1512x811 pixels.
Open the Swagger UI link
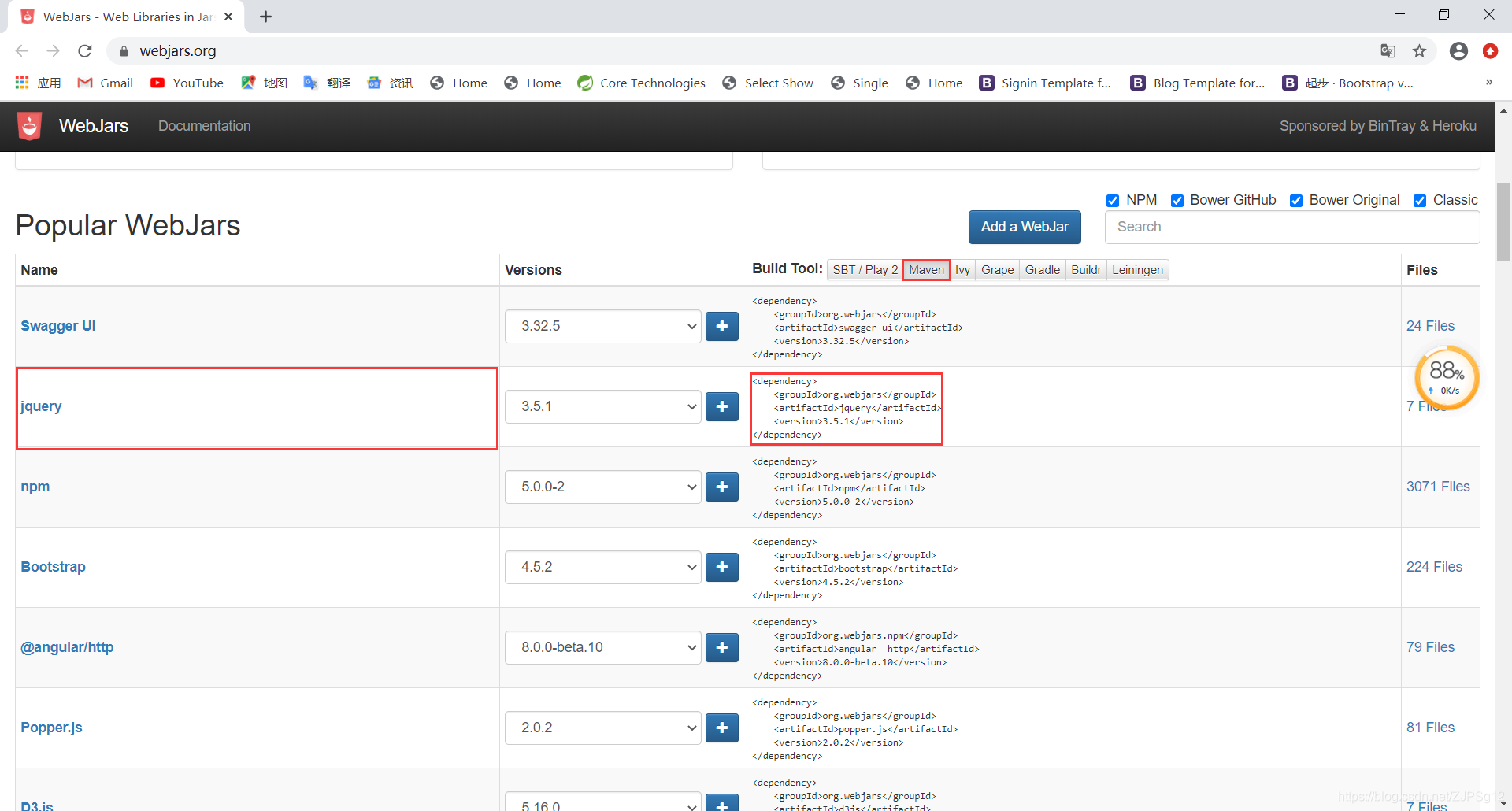58,326
